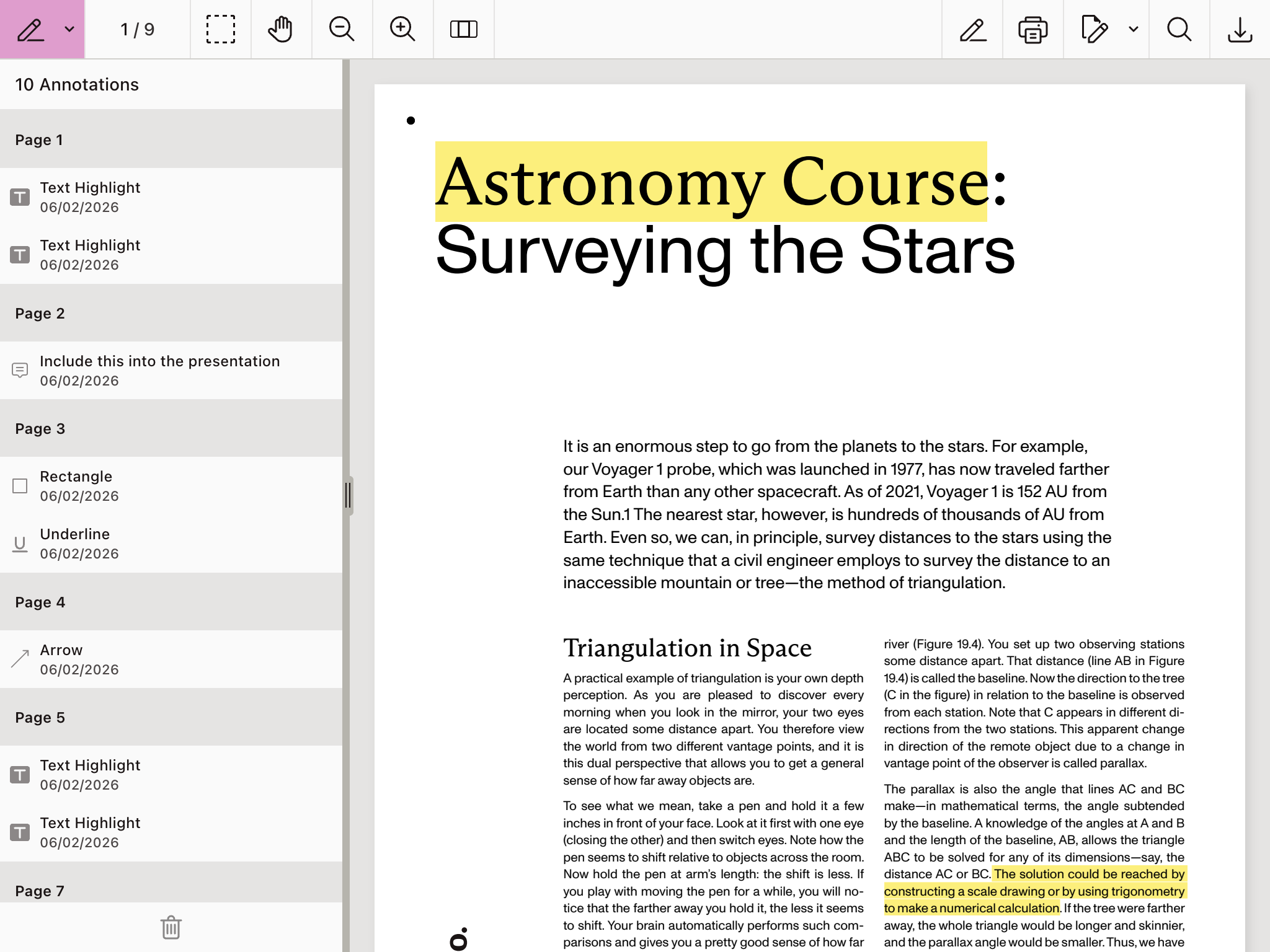Image resolution: width=1270 pixels, height=952 pixels.
Task: Activate the pan hand tool
Action: (x=281, y=29)
